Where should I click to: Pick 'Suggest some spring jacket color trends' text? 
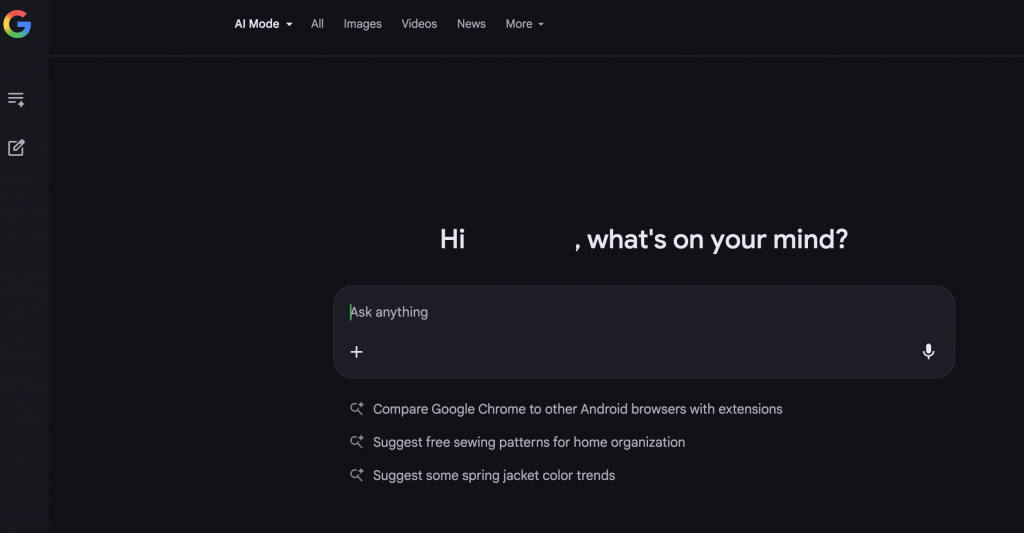coord(493,476)
